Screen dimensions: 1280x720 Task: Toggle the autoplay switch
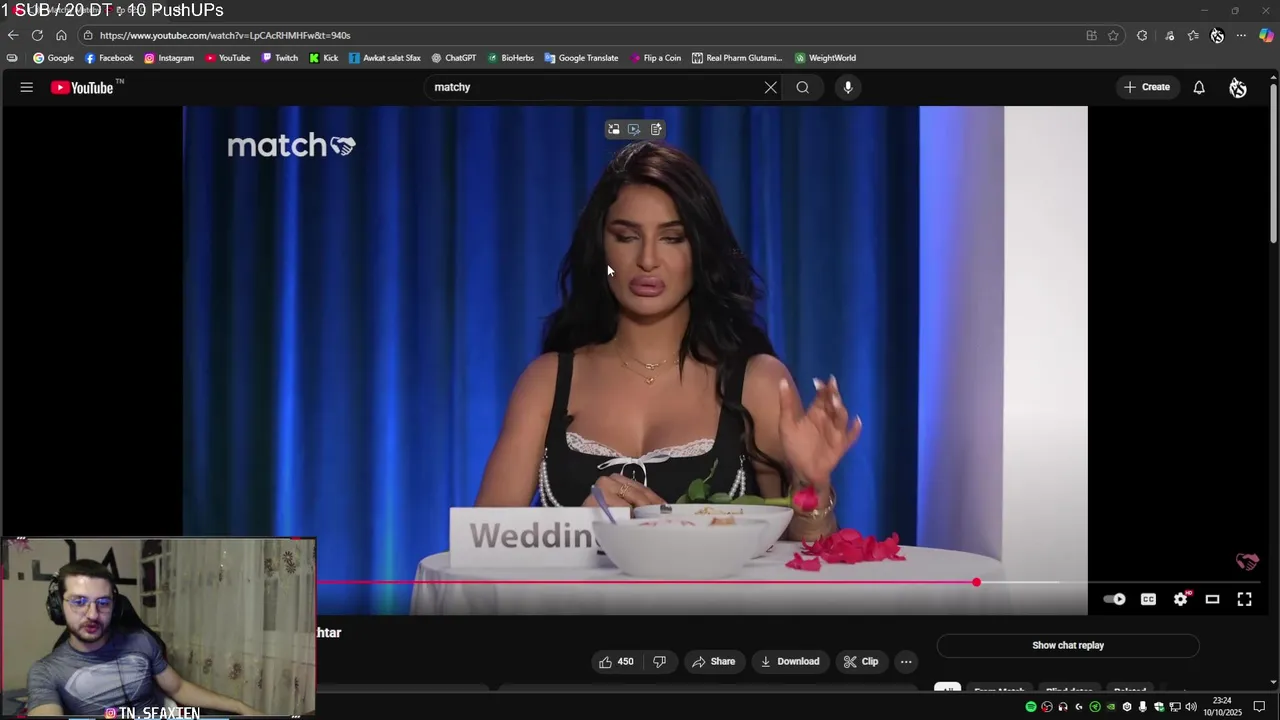1114,599
